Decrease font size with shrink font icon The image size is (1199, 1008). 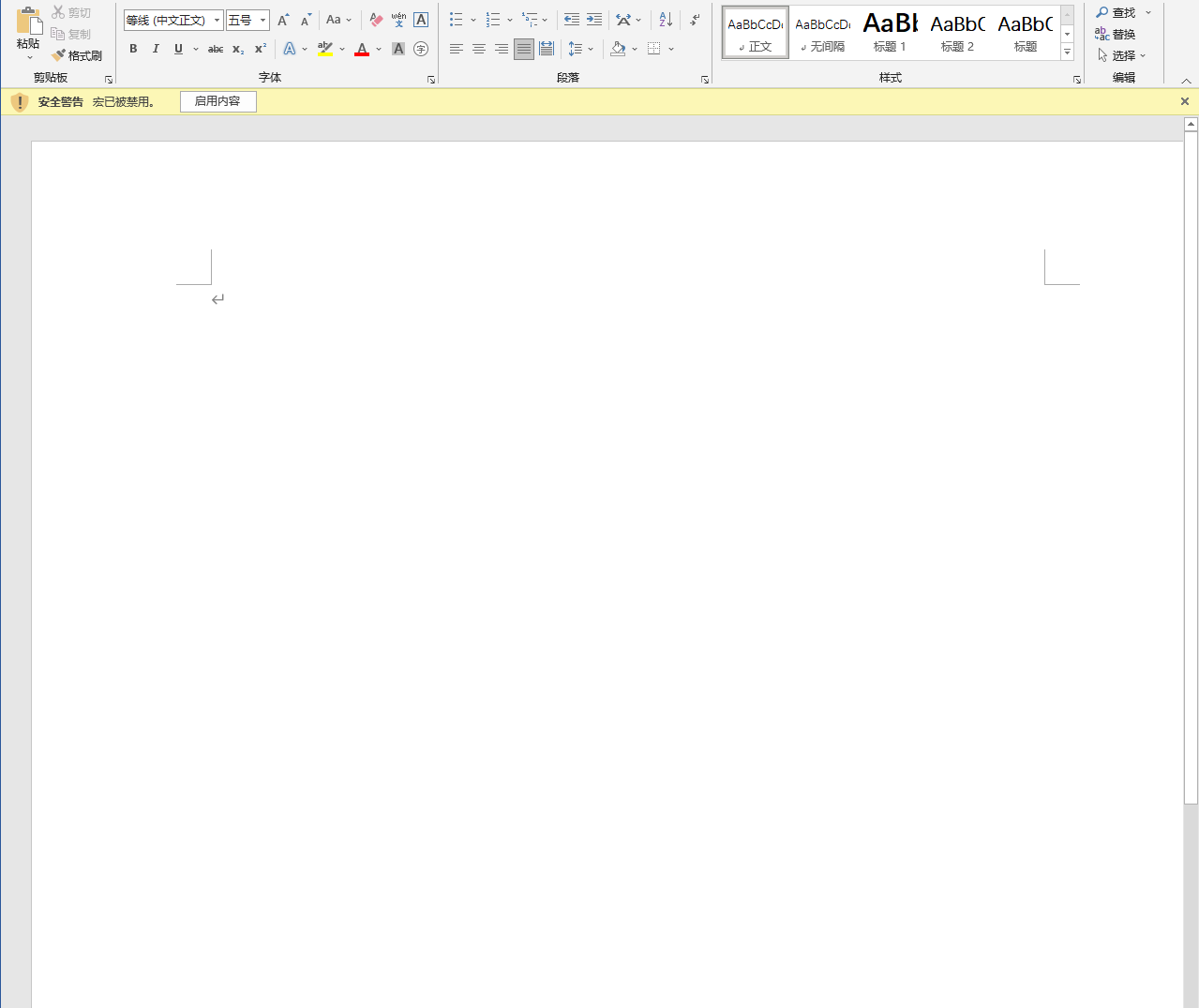(306, 20)
